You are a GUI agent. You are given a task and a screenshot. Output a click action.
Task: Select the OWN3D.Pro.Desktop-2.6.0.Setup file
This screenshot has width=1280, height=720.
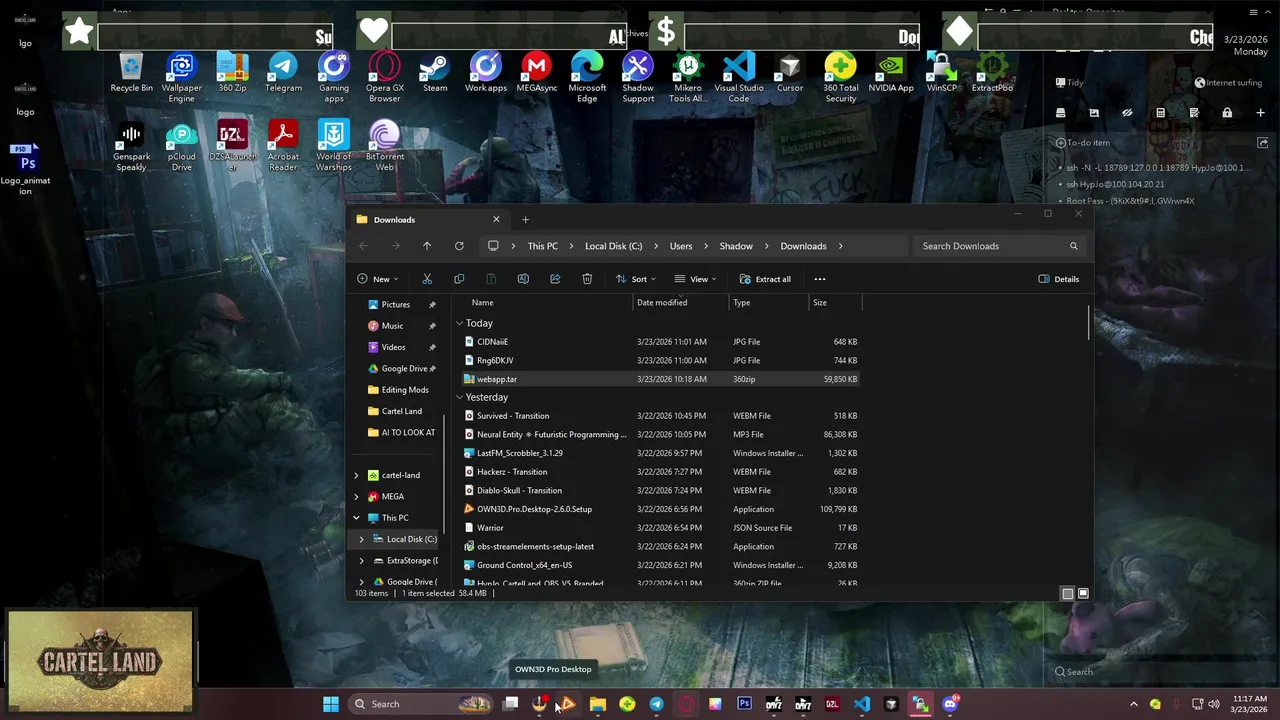[660, 509]
